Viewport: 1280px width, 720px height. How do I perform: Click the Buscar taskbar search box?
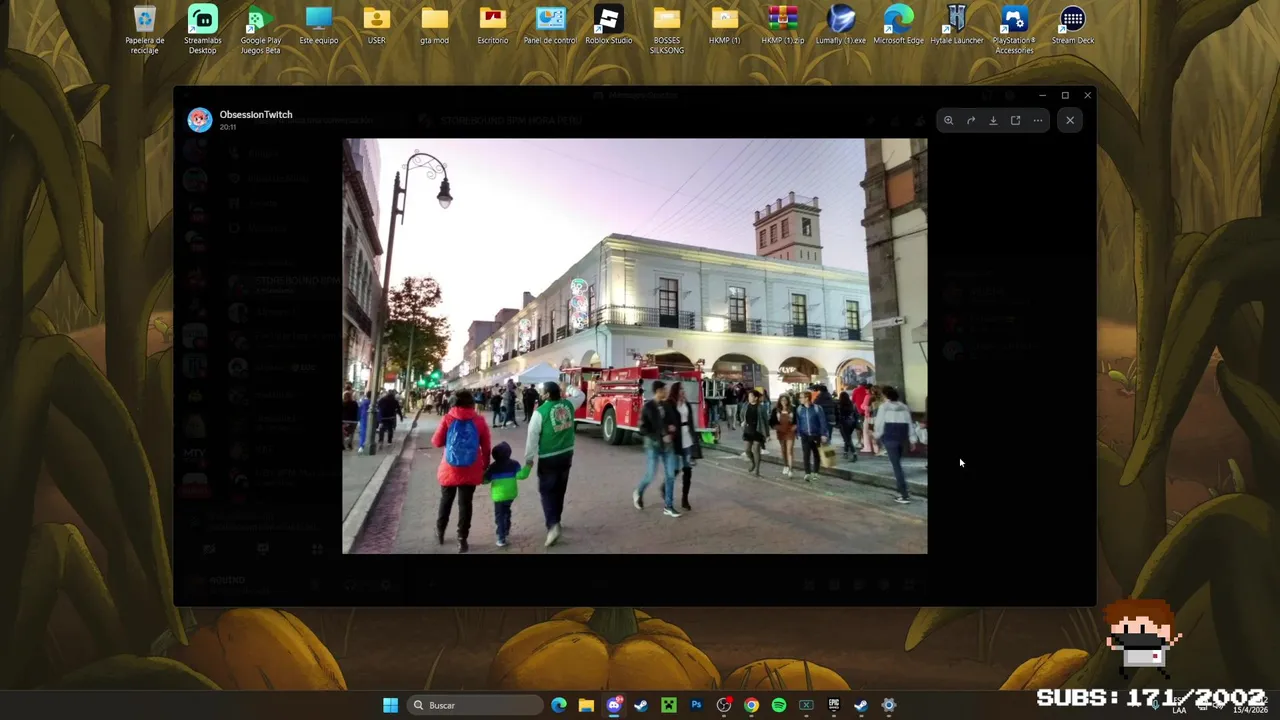tap(475, 706)
